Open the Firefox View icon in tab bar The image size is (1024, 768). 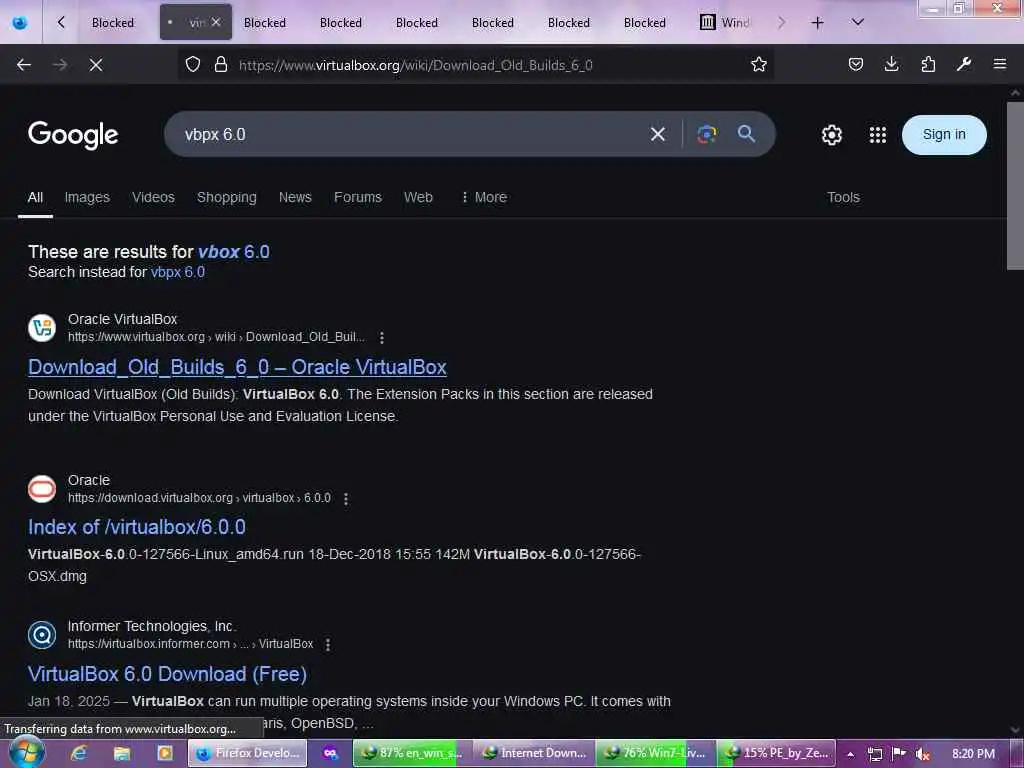20,23
